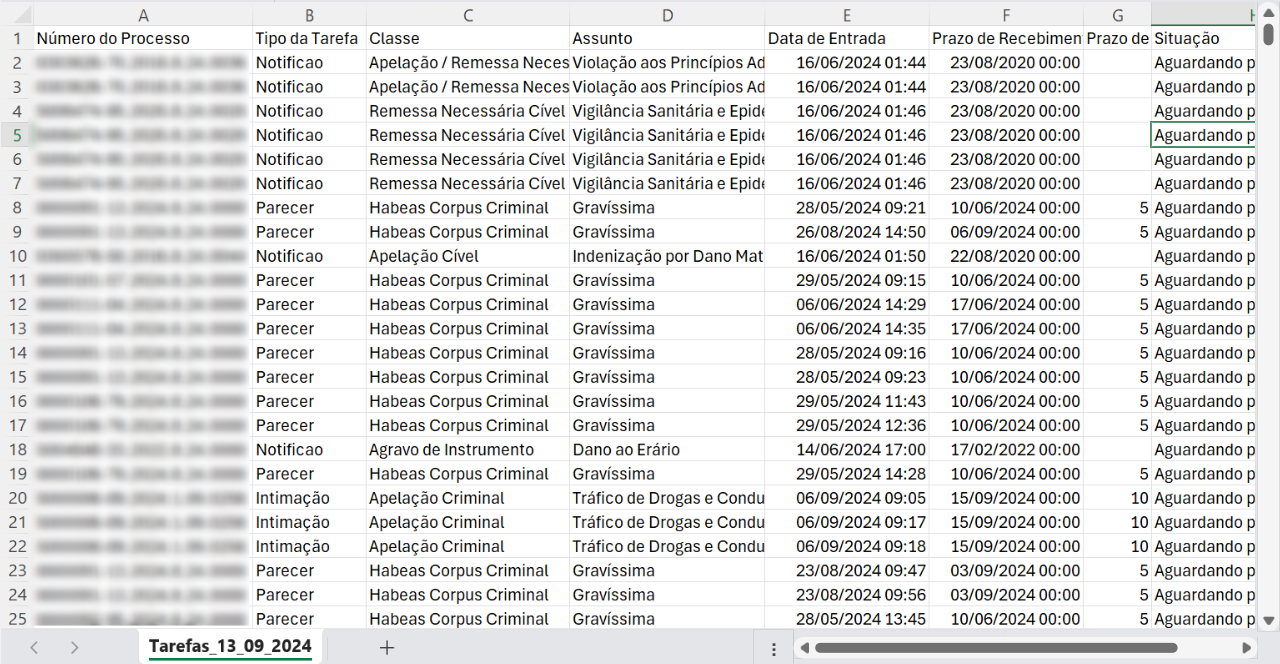The width and height of the screenshot is (1280, 664).
Task: Click the next sheet navigation arrow
Action: click(74, 647)
